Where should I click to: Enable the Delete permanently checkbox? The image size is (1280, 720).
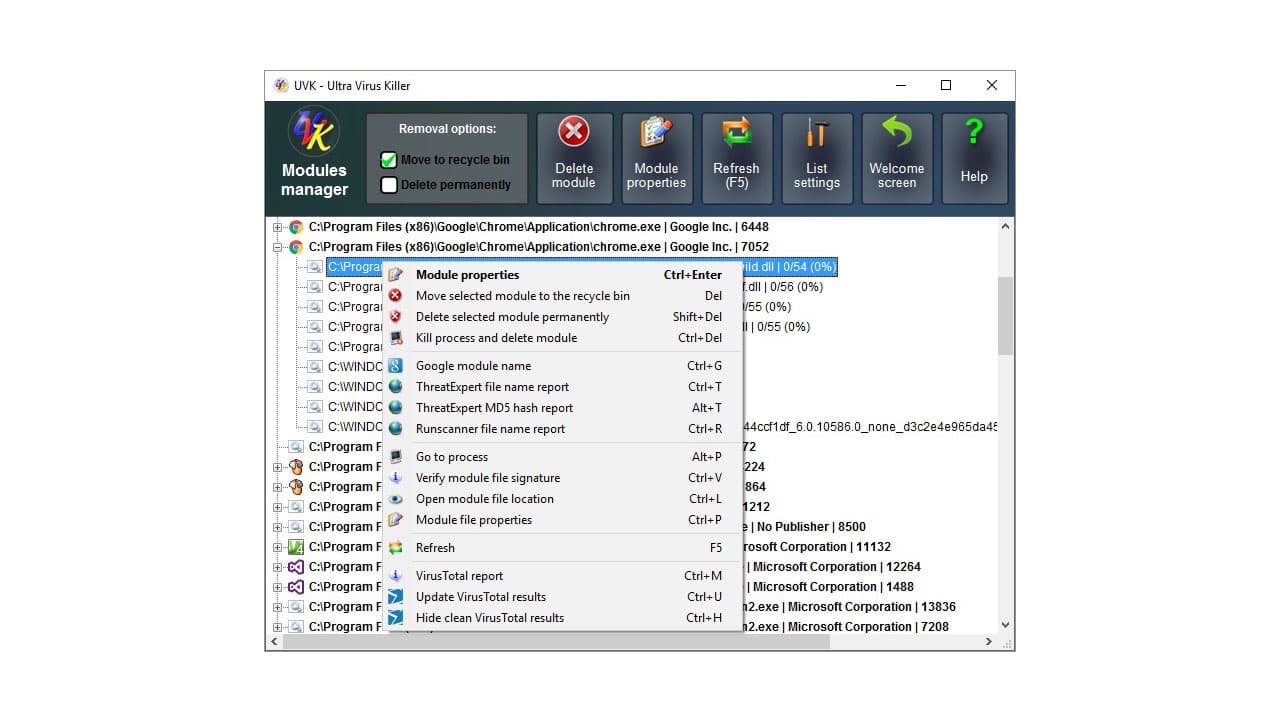tap(387, 184)
